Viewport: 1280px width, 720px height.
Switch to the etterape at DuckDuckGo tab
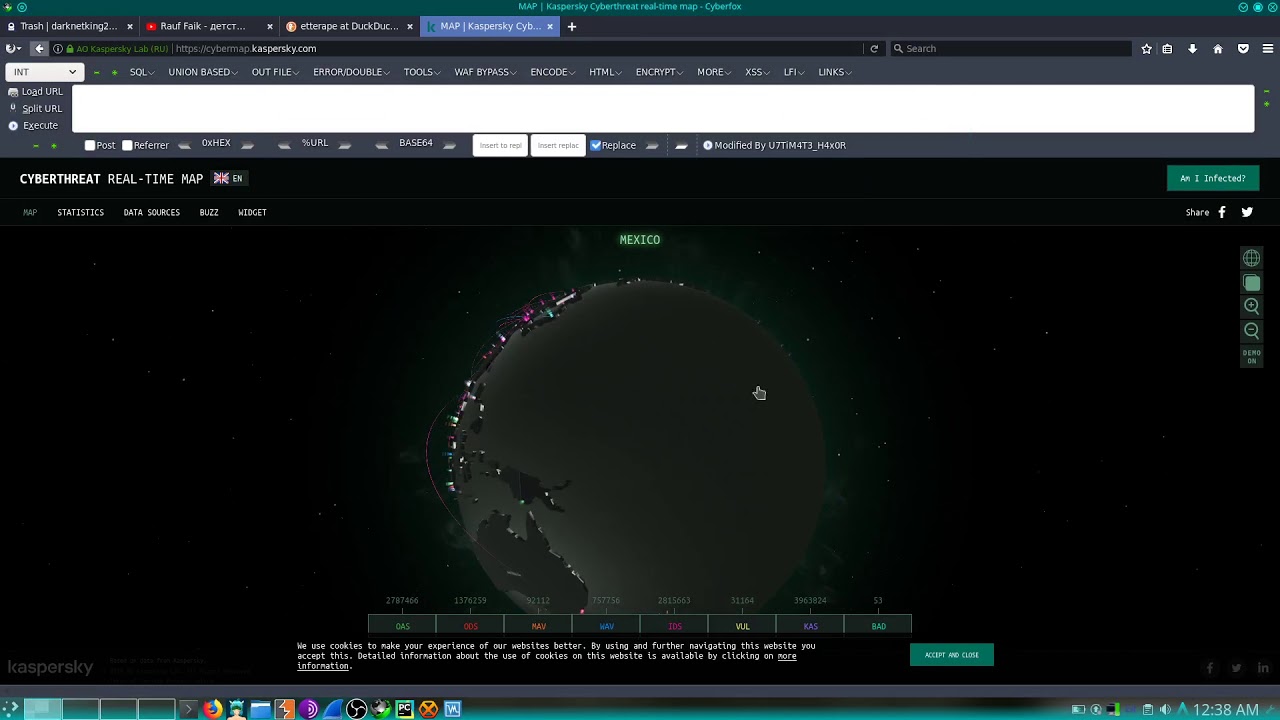[347, 26]
